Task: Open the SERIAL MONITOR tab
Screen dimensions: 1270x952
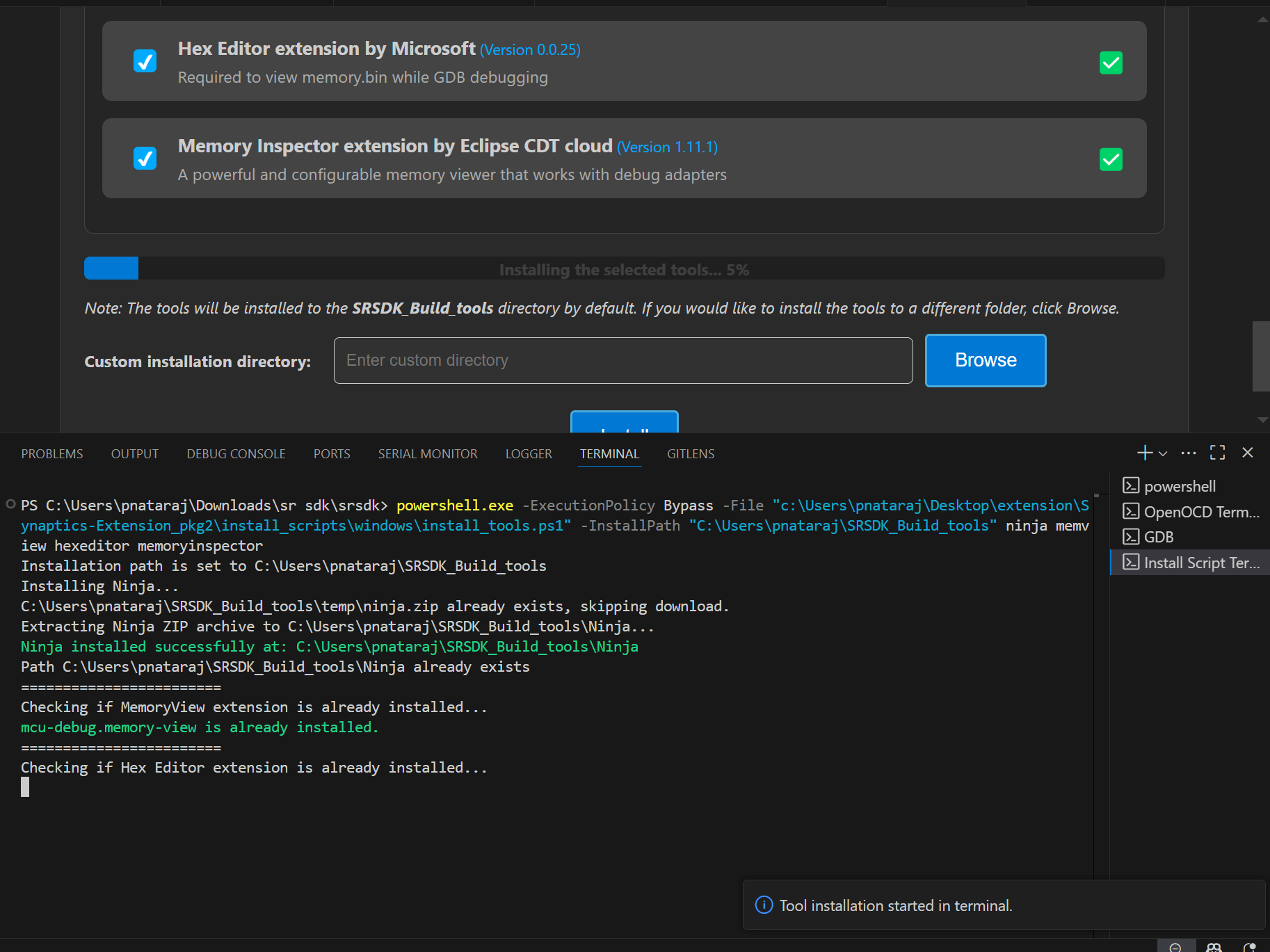Action: point(428,454)
